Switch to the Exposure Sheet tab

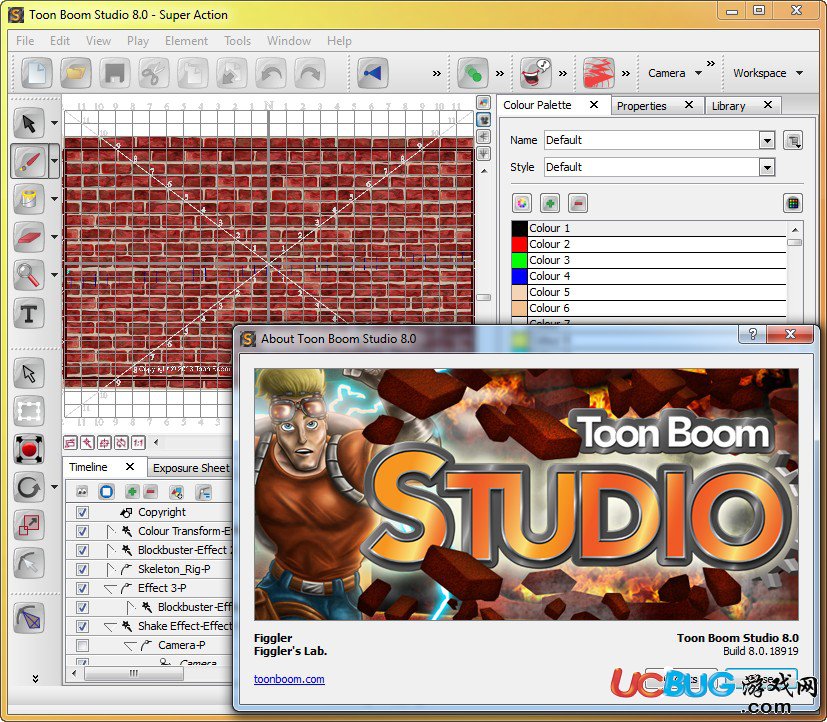click(191, 468)
